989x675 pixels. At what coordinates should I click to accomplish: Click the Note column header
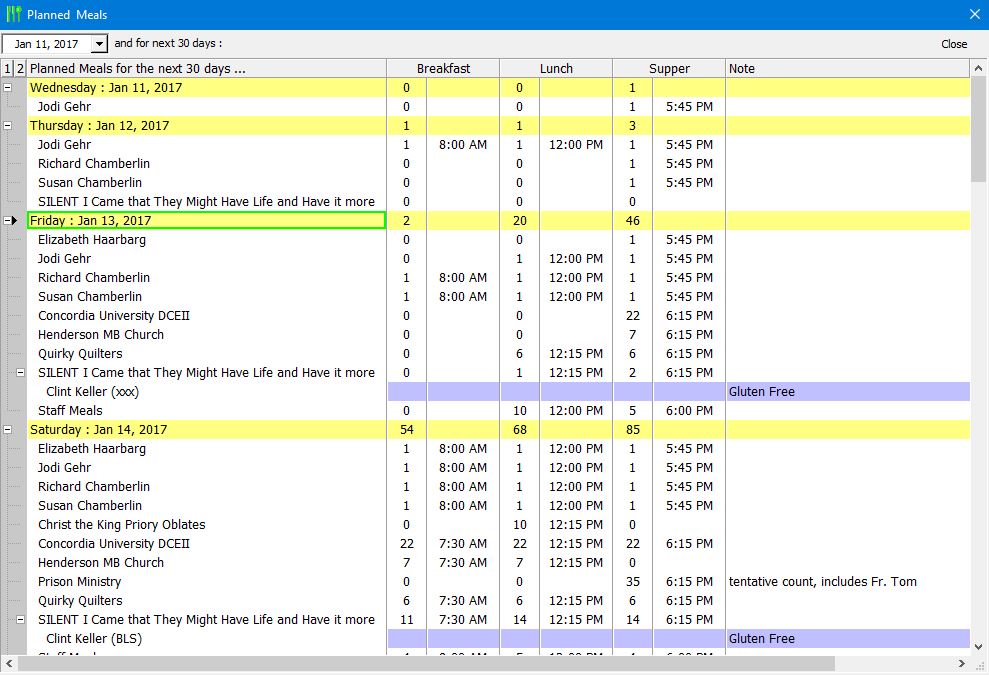847,68
